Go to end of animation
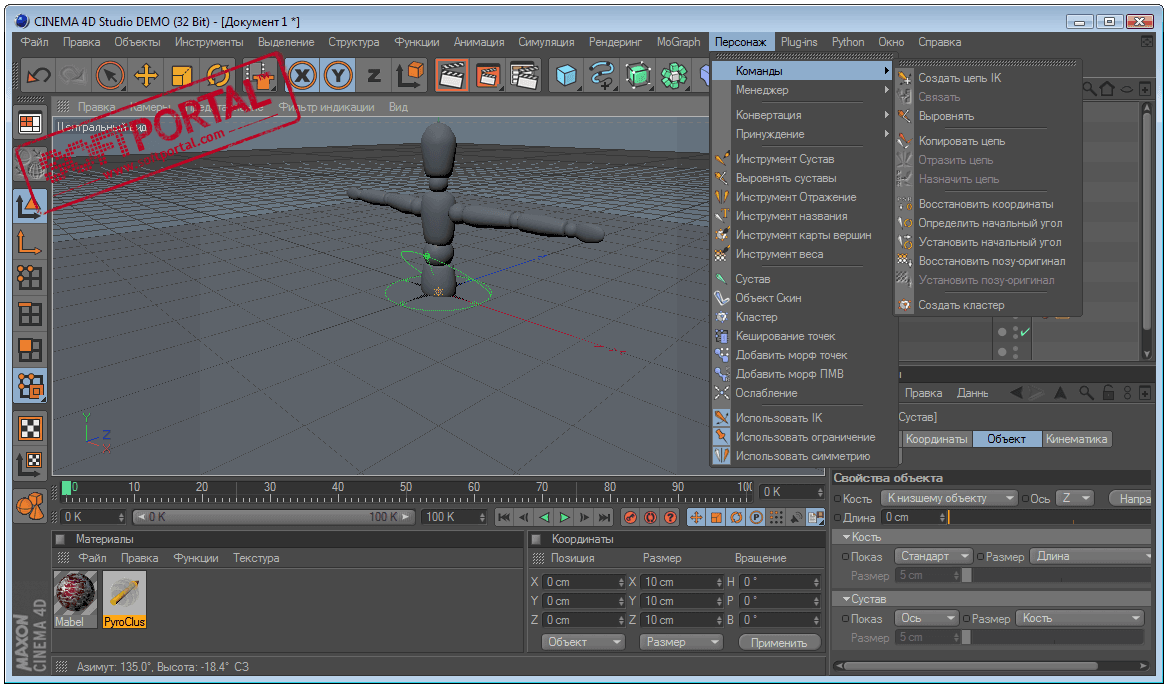 point(605,517)
